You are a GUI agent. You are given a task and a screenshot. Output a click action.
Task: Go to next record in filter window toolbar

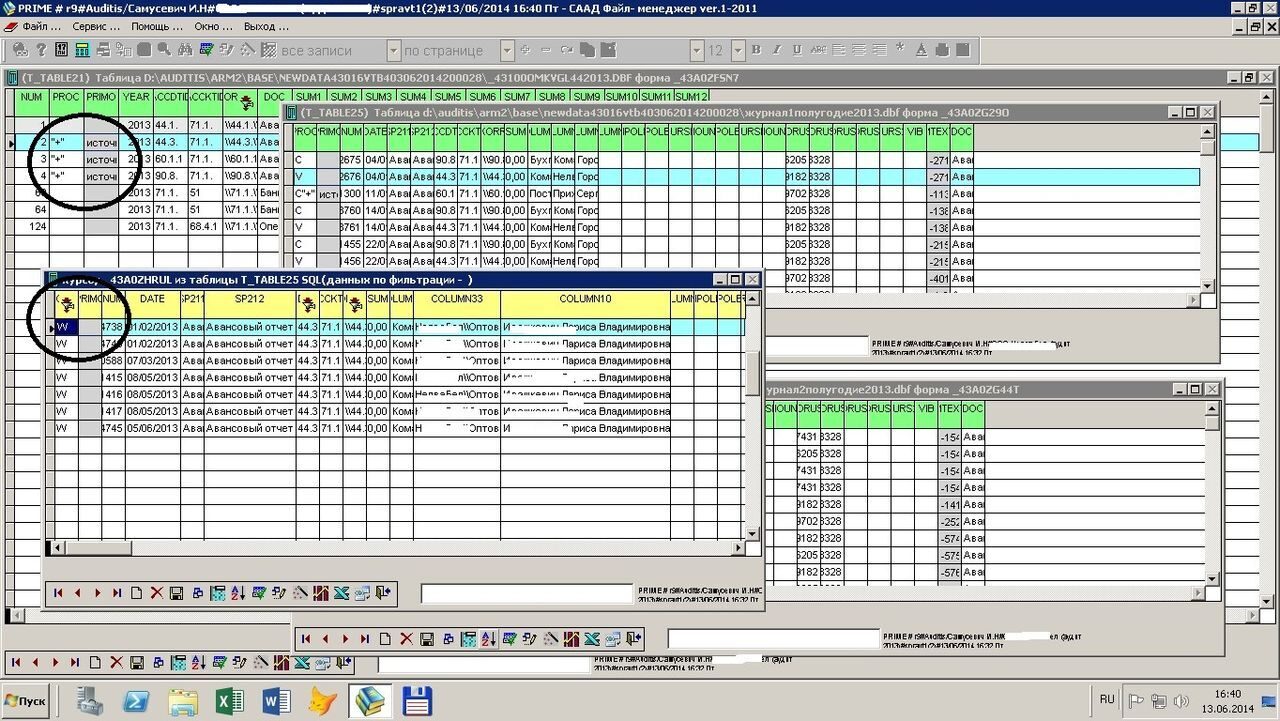98,593
